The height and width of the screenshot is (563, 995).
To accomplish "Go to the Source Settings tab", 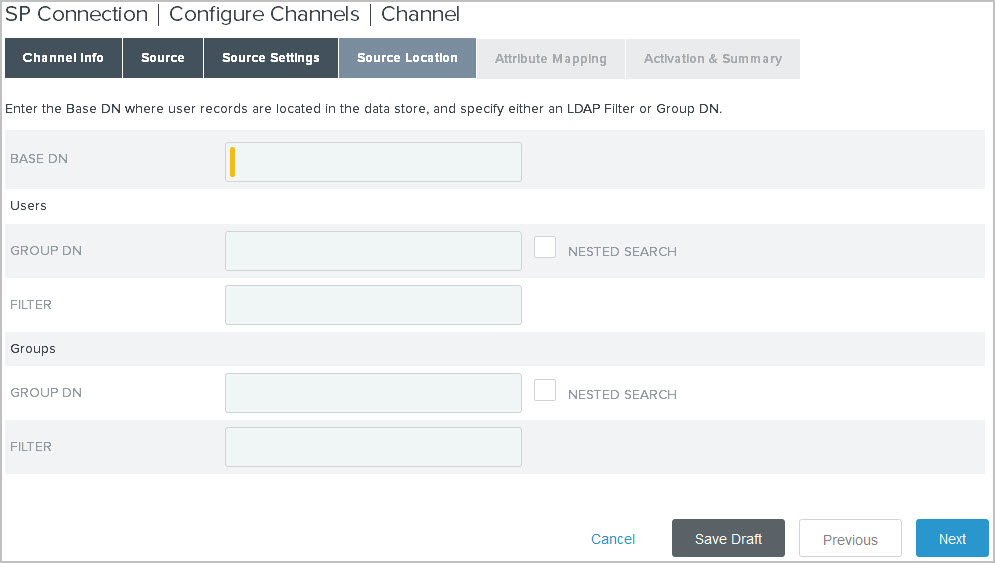I will click(x=271, y=58).
